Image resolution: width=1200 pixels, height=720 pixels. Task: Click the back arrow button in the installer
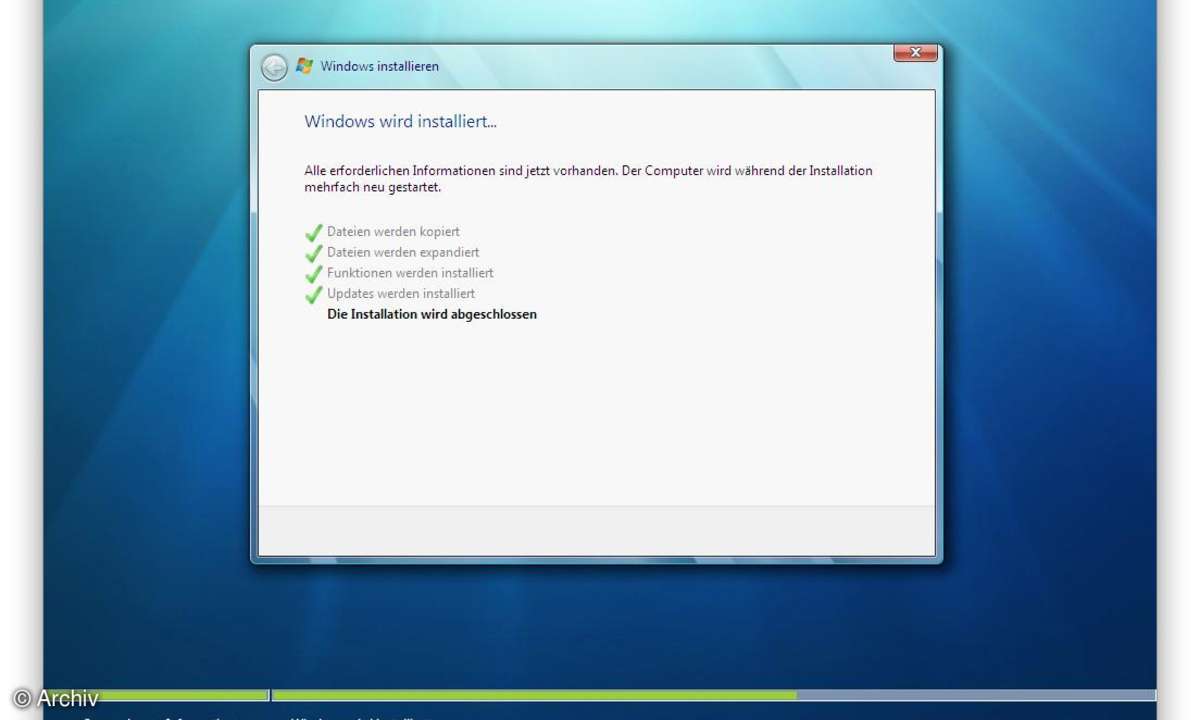274,67
